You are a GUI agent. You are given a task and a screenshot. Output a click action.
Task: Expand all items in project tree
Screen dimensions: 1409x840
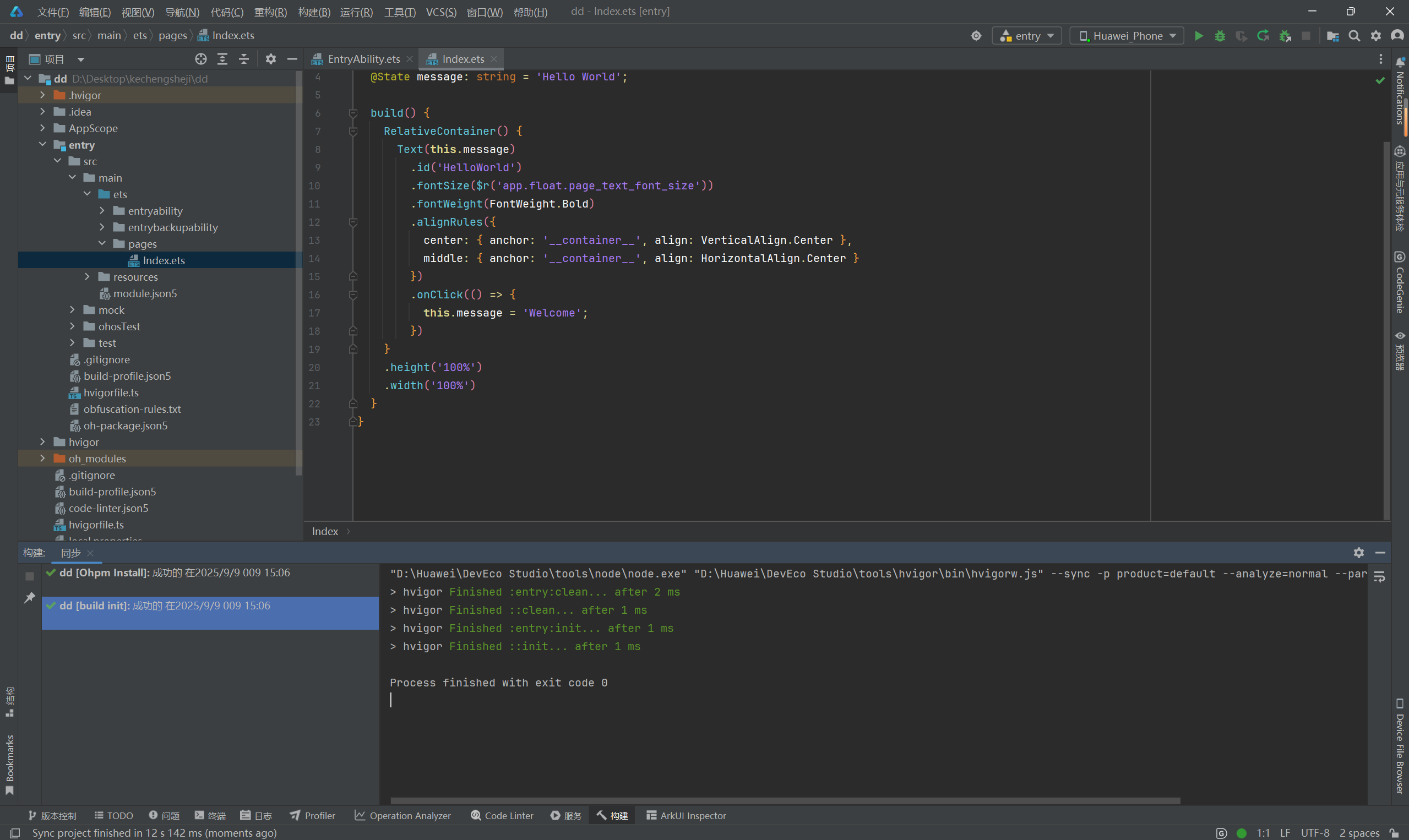[222, 59]
